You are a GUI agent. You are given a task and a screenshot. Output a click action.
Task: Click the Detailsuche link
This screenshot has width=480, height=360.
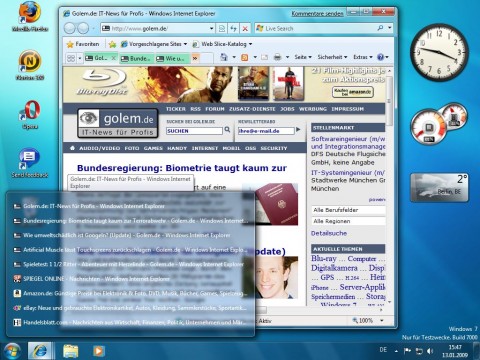(329, 233)
